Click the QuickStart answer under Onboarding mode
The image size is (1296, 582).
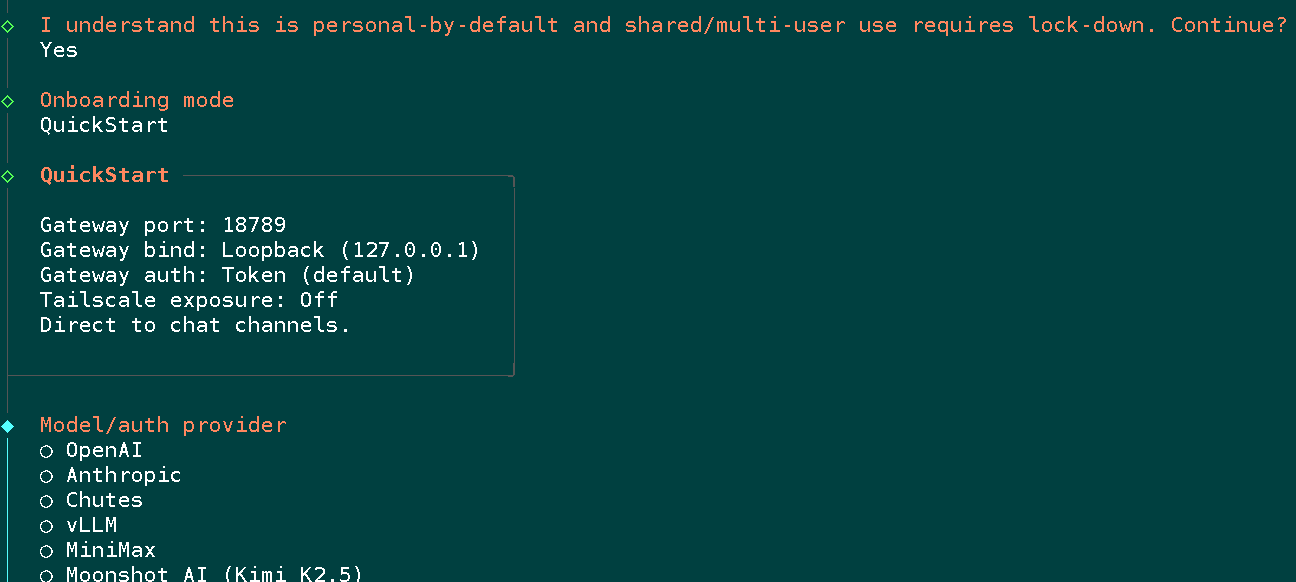104,125
